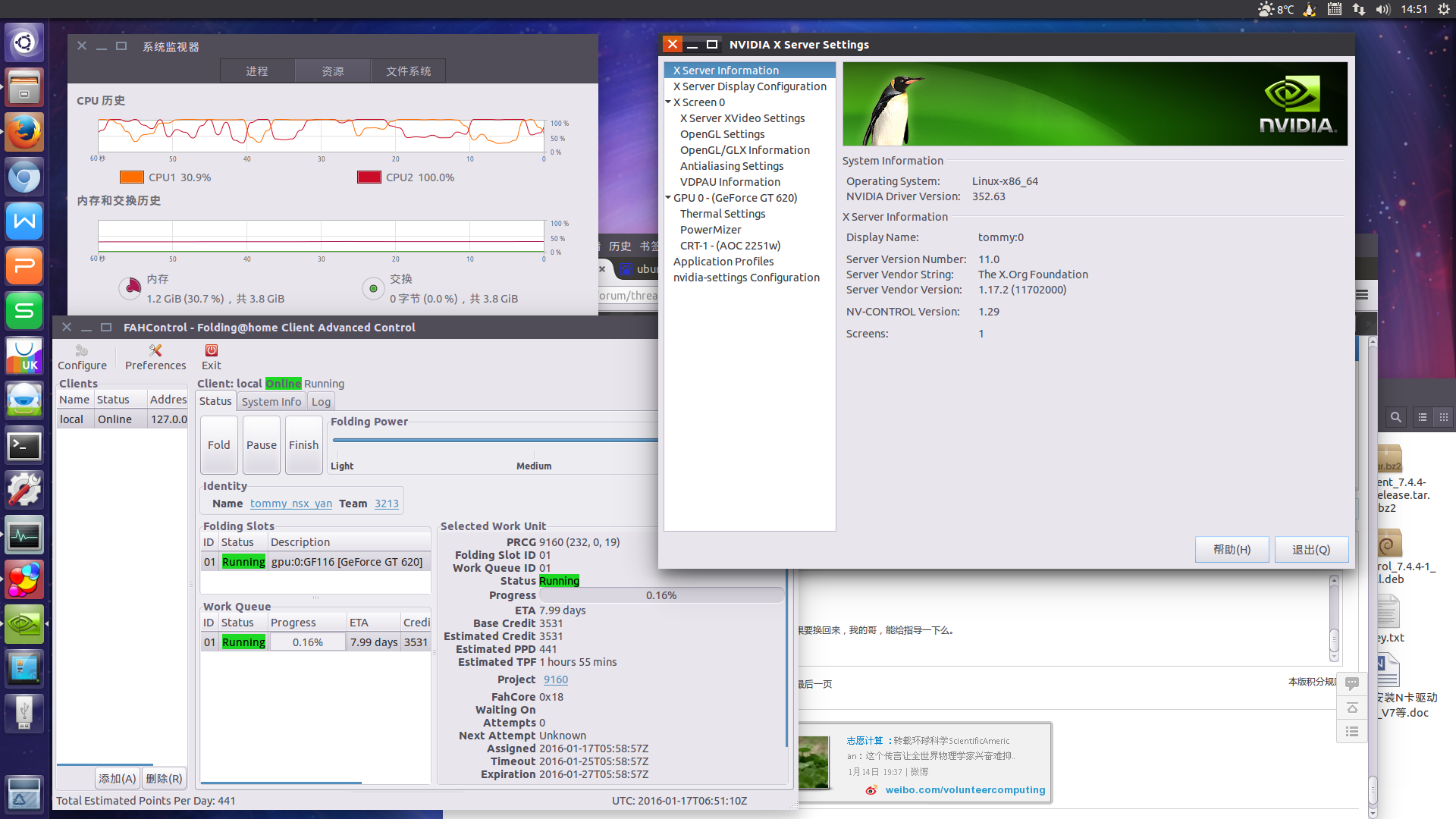Switch file manager to grid view

point(1443,417)
